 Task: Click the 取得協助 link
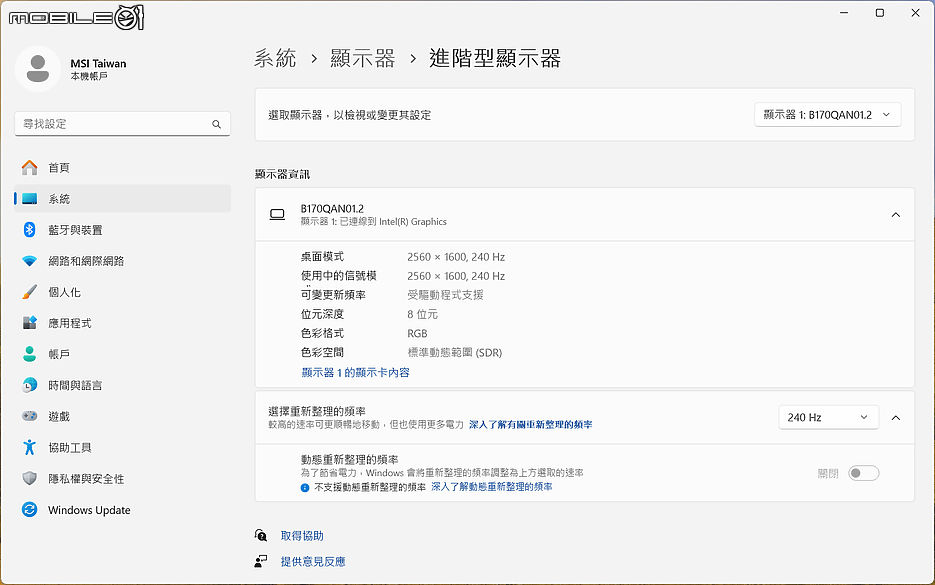302,536
